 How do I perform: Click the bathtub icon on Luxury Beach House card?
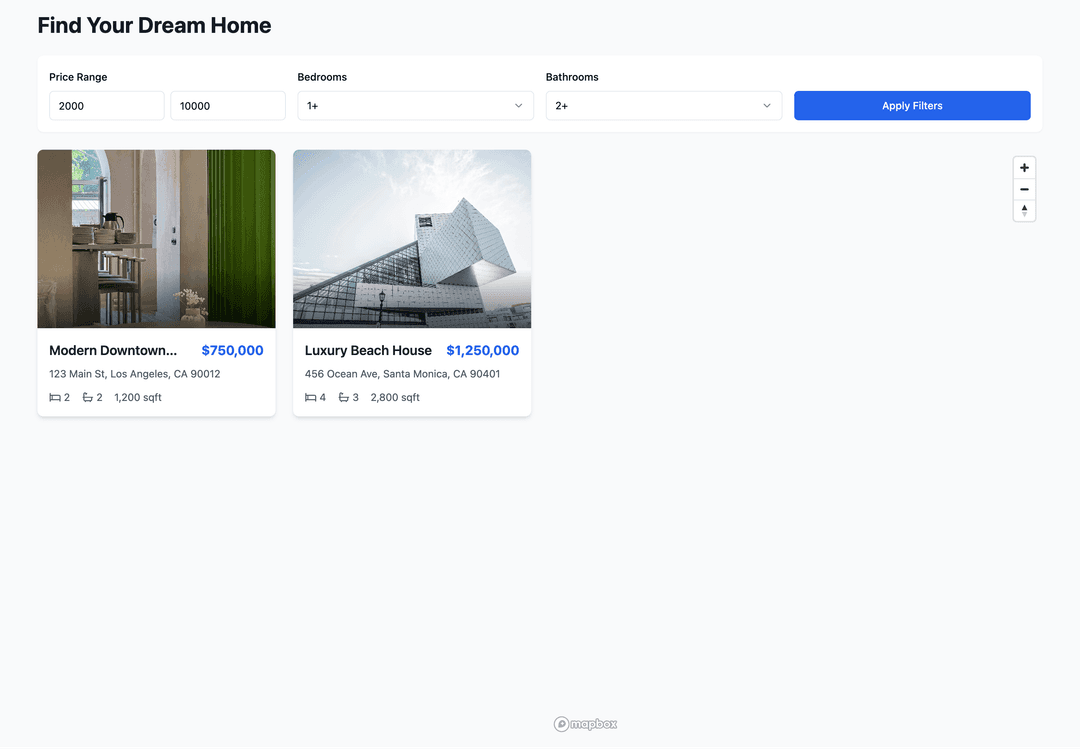[x=342, y=397]
